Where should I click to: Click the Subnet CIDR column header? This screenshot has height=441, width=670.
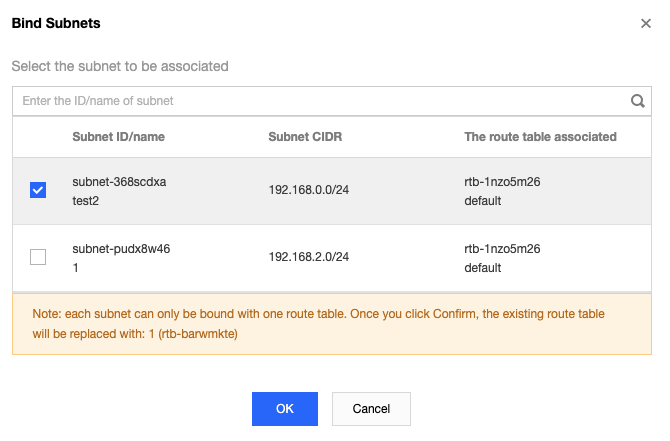click(x=305, y=136)
